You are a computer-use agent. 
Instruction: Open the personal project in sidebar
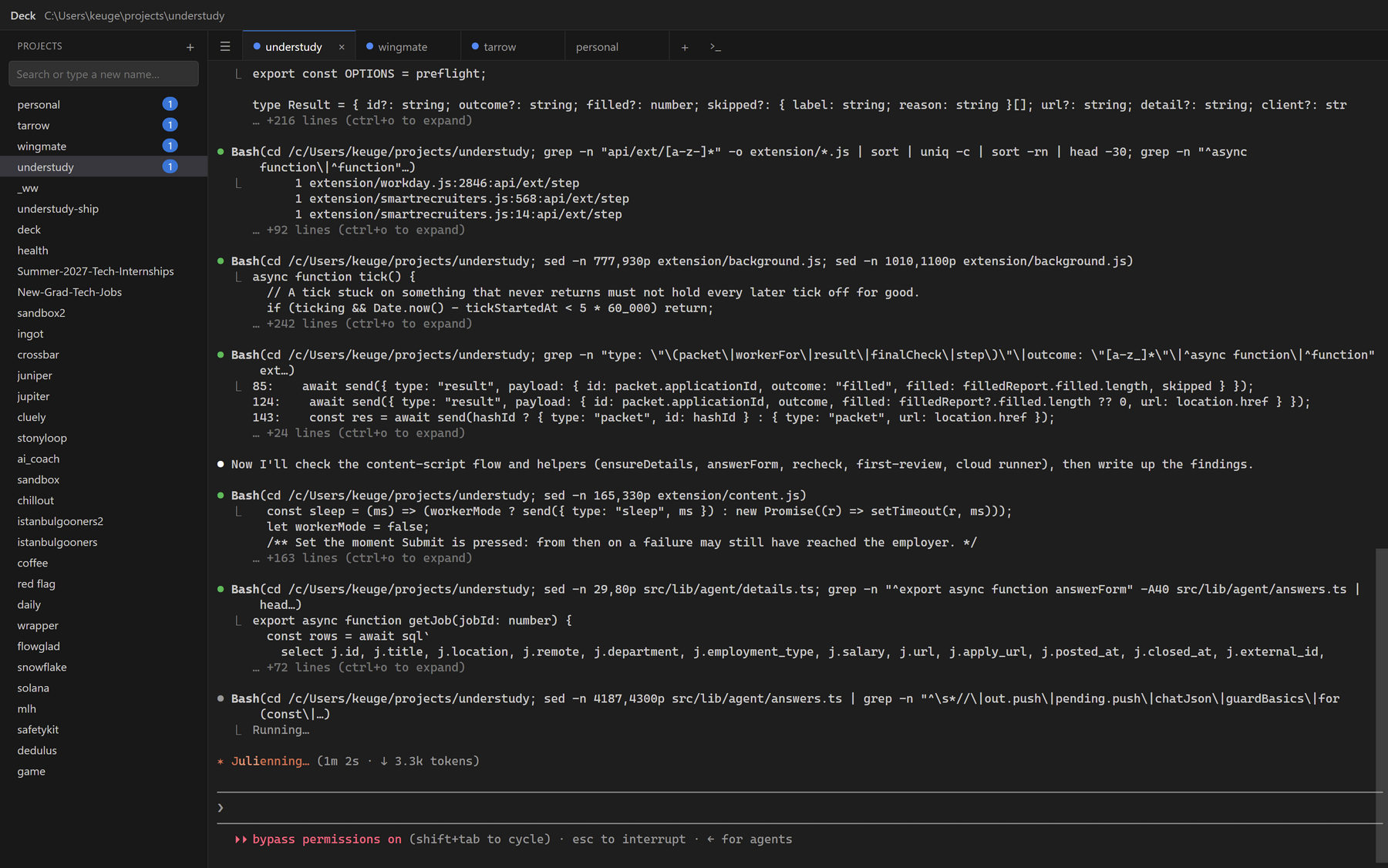point(103,104)
